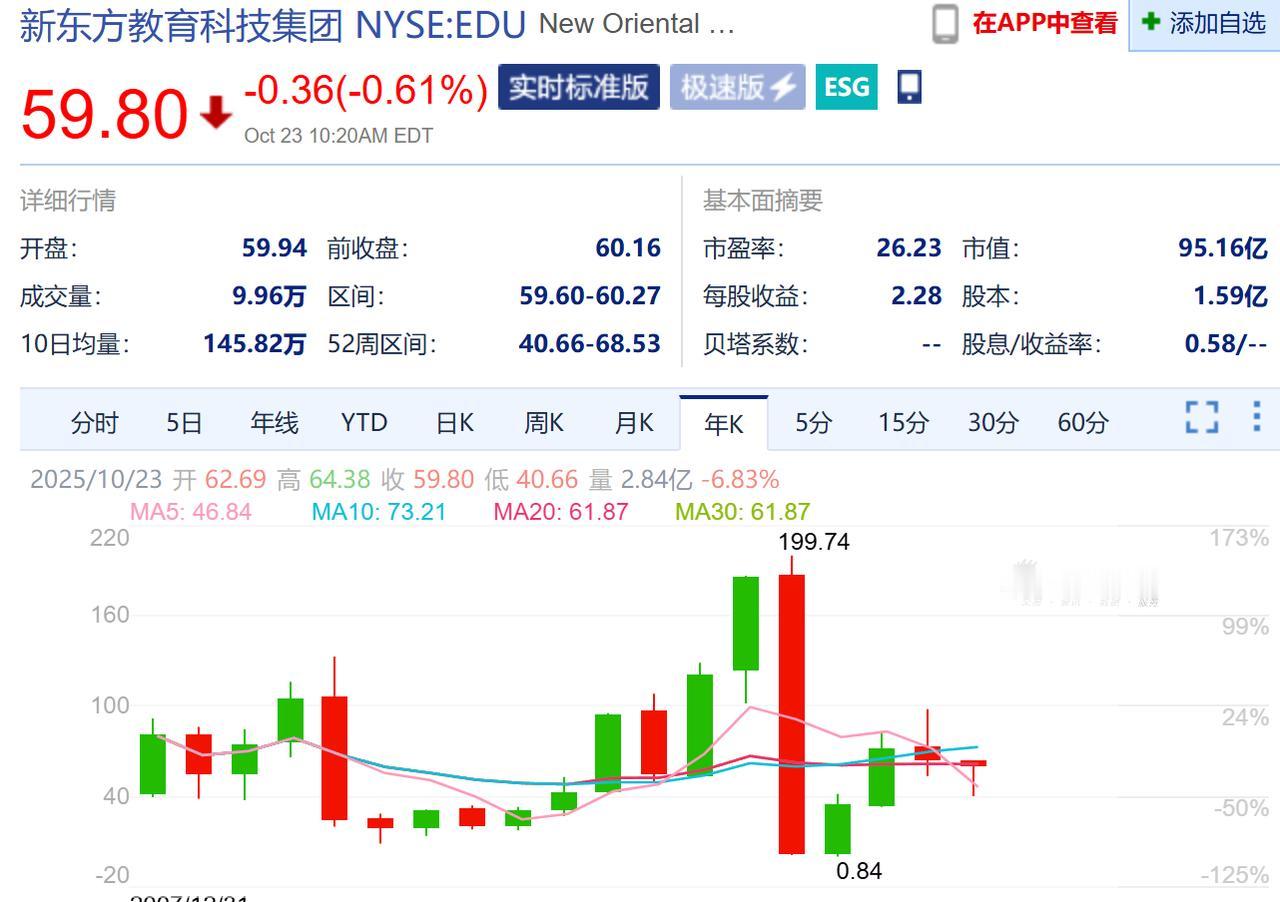Expand the chart to fullscreen
The height and width of the screenshot is (902, 1280).
(1202, 417)
